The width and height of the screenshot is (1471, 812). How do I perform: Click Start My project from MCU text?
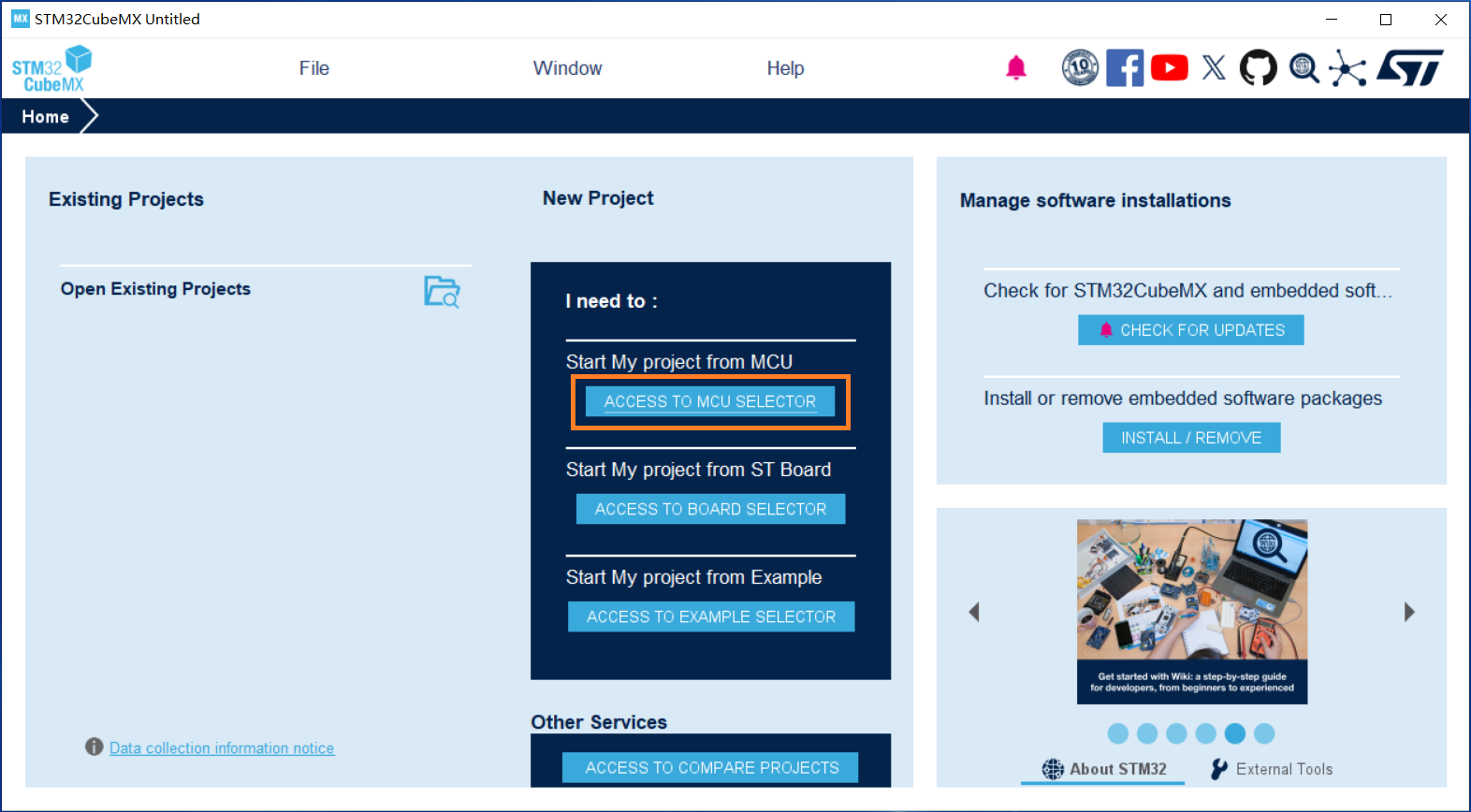tap(679, 362)
